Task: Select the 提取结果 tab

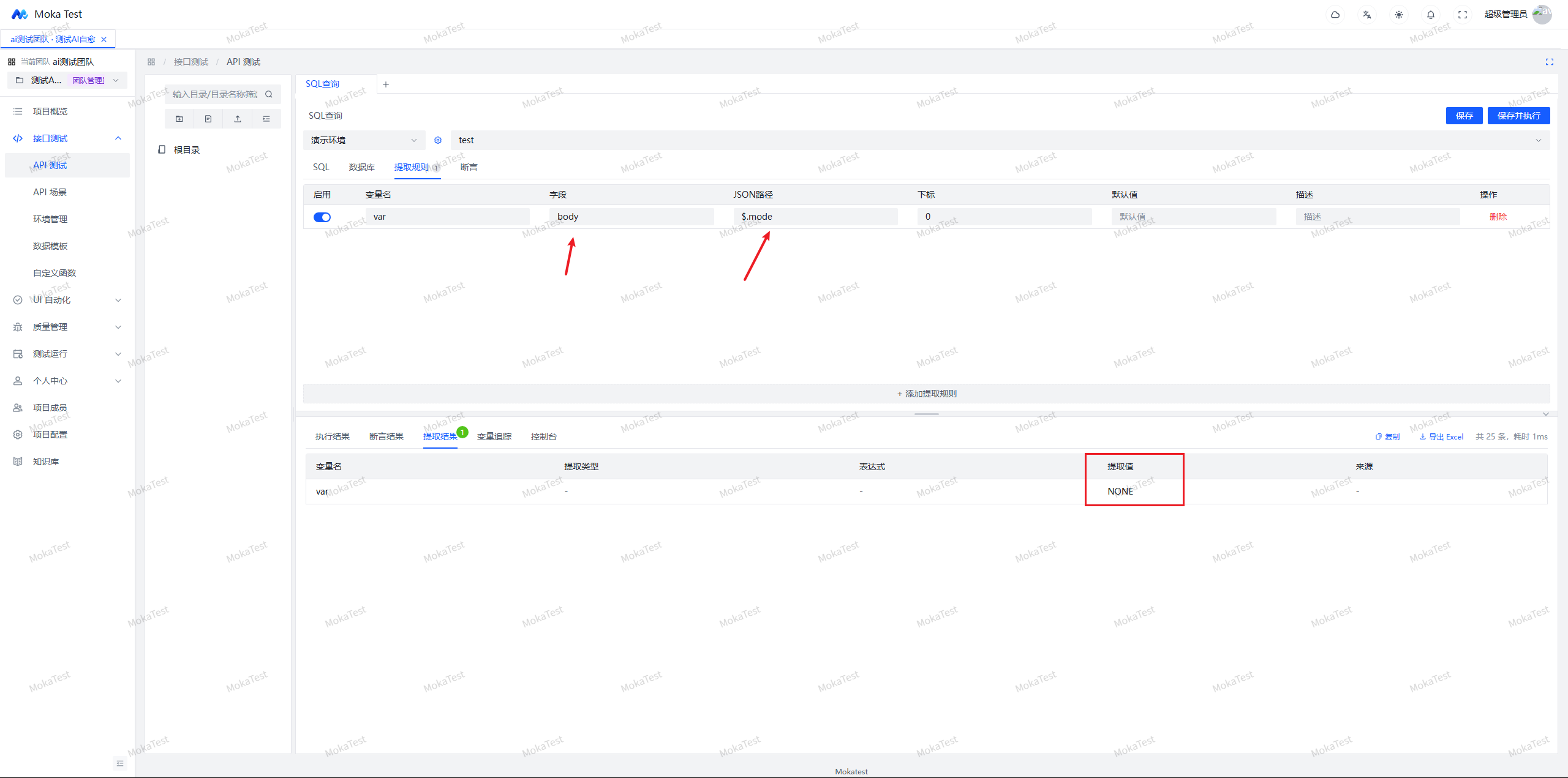Action: (440, 436)
